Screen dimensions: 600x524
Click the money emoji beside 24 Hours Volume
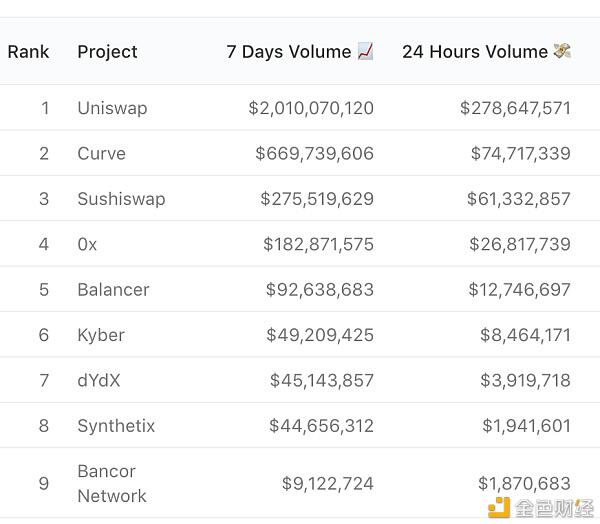pyautogui.click(x=562, y=51)
